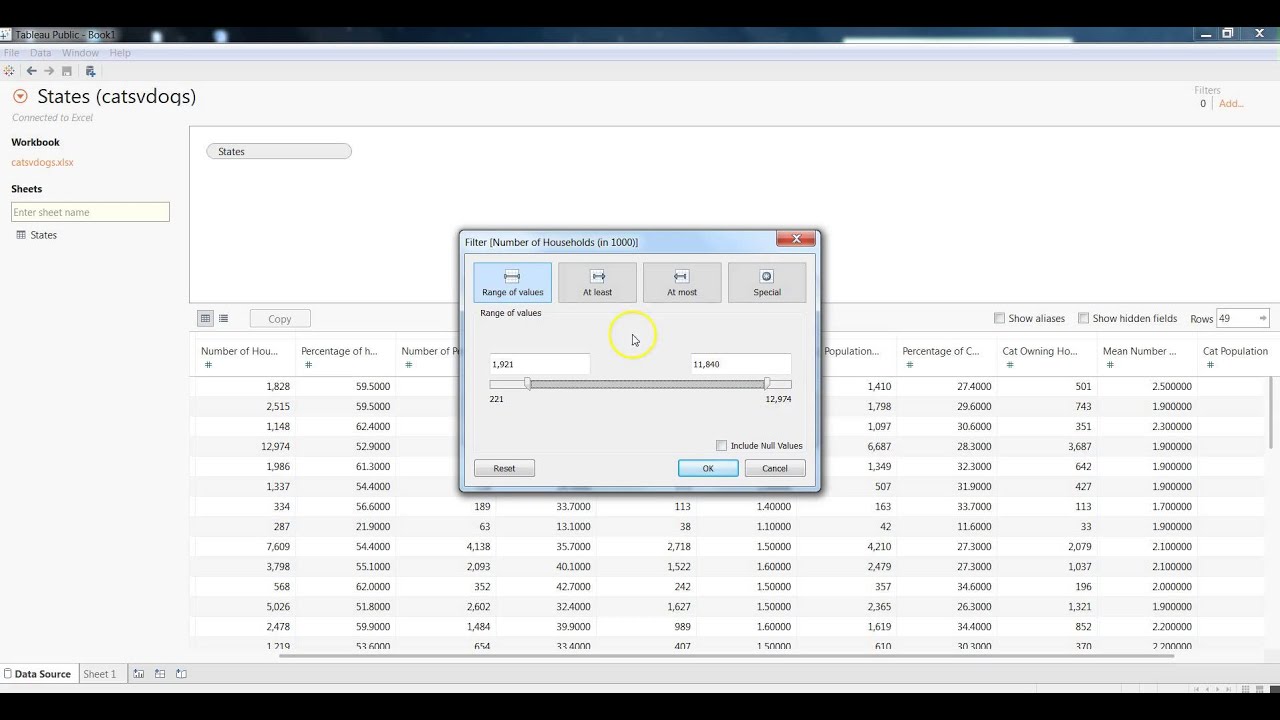
Task: Click number type icon under Cat Population
Action: [x=1210, y=365]
